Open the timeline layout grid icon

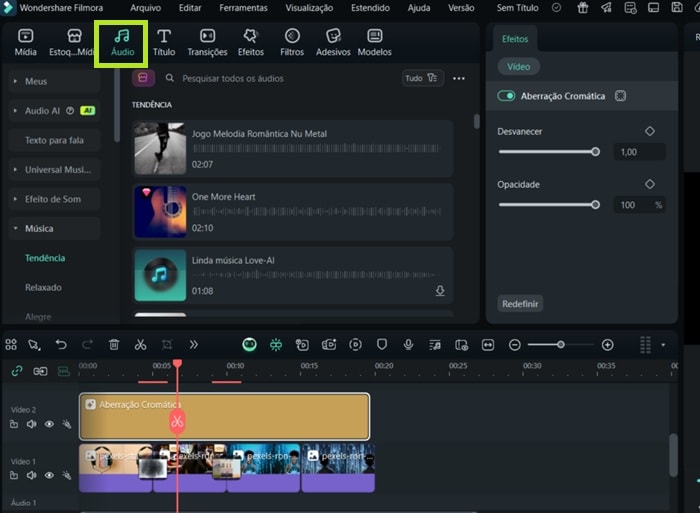(x=646, y=345)
